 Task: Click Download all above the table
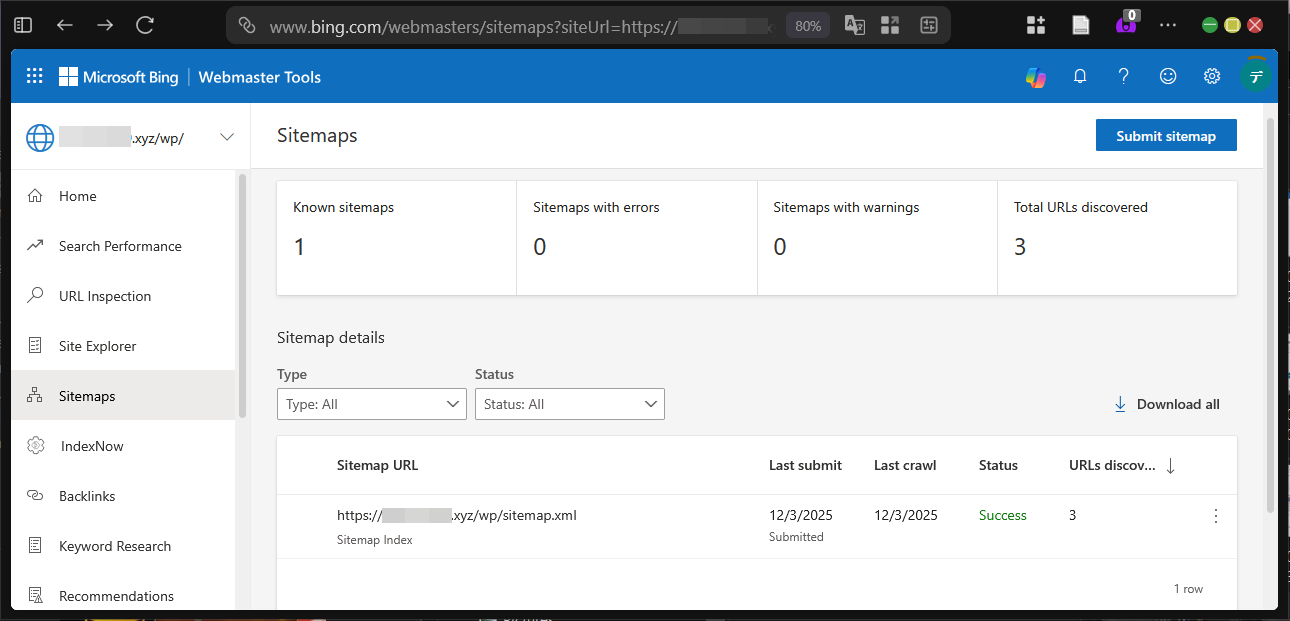(1167, 404)
